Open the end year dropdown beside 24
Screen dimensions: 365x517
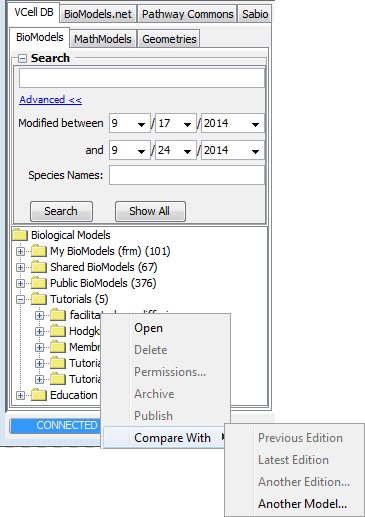(233, 150)
